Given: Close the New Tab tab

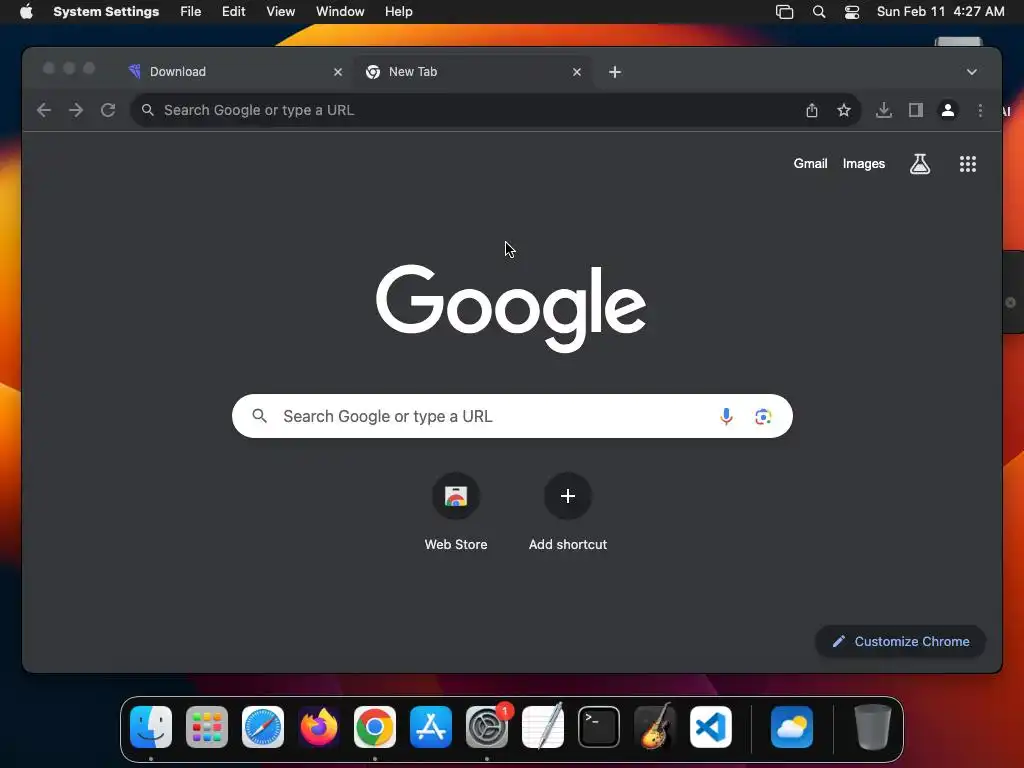Looking at the screenshot, I should (x=577, y=72).
